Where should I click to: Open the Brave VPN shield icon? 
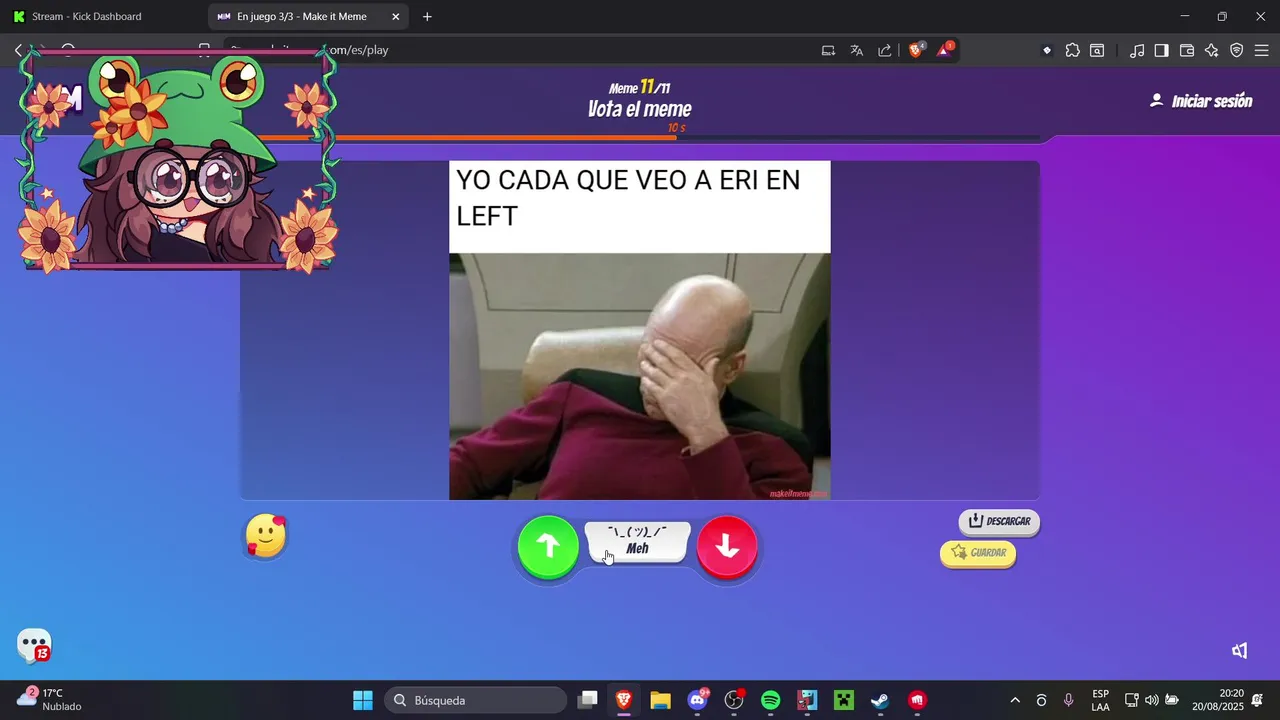(x=1237, y=50)
